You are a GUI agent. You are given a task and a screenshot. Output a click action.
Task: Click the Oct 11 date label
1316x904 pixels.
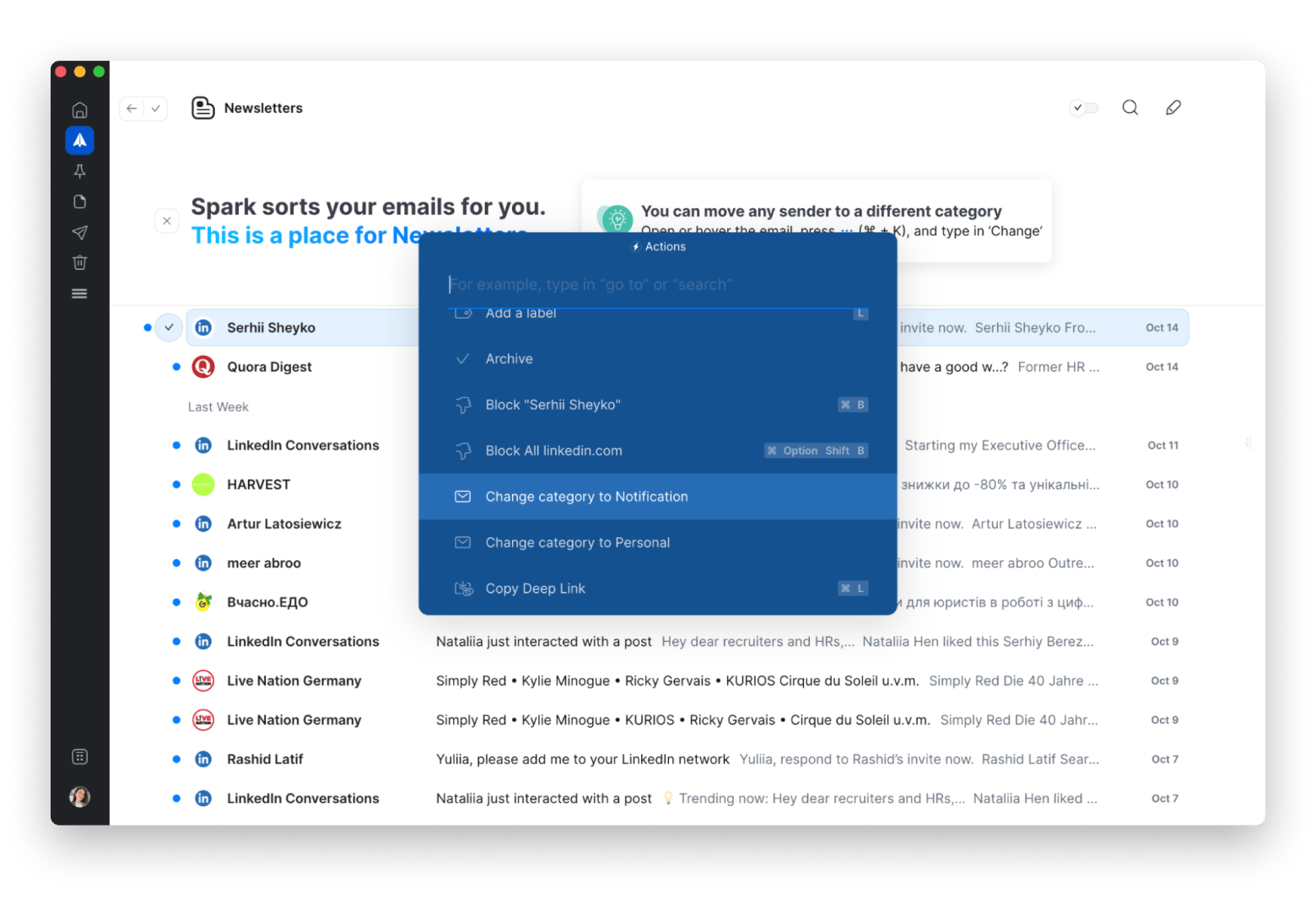coord(1162,445)
